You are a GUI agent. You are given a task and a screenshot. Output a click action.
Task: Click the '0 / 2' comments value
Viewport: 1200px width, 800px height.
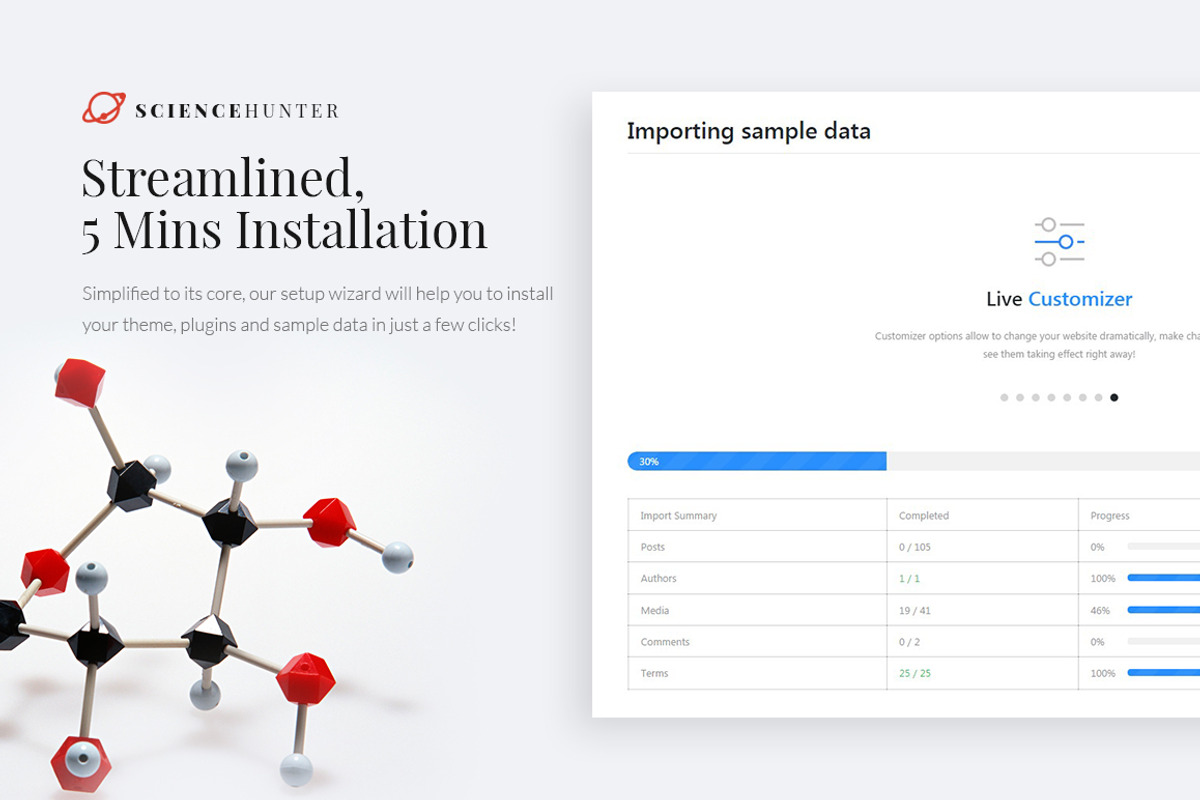[x=909, y=642]
